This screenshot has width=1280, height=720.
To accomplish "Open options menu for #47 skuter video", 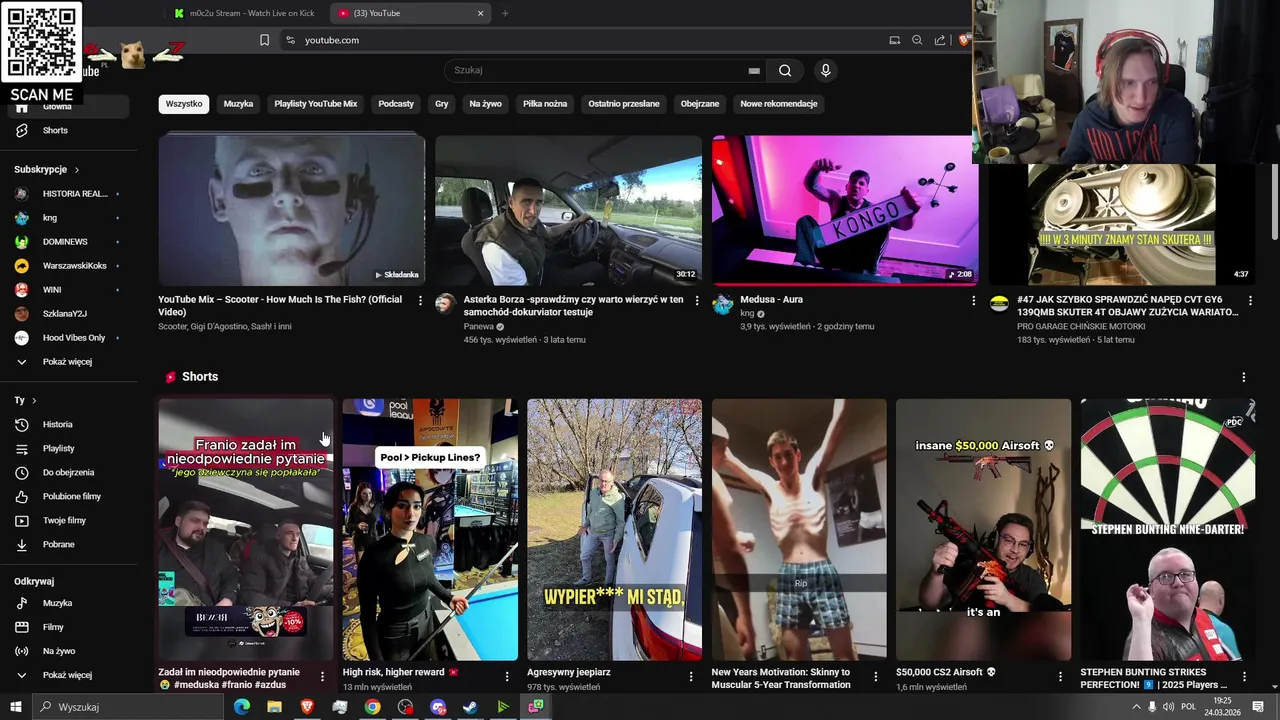I will (1250, 300).
